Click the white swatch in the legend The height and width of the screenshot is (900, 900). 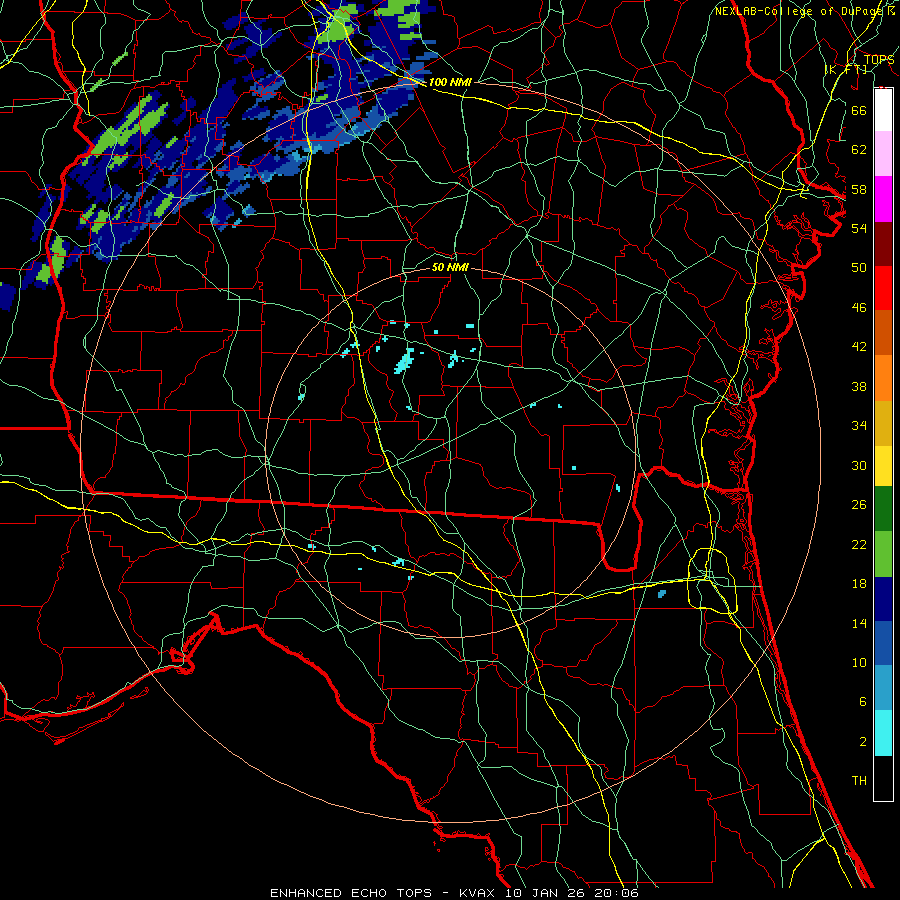[883, 110]
